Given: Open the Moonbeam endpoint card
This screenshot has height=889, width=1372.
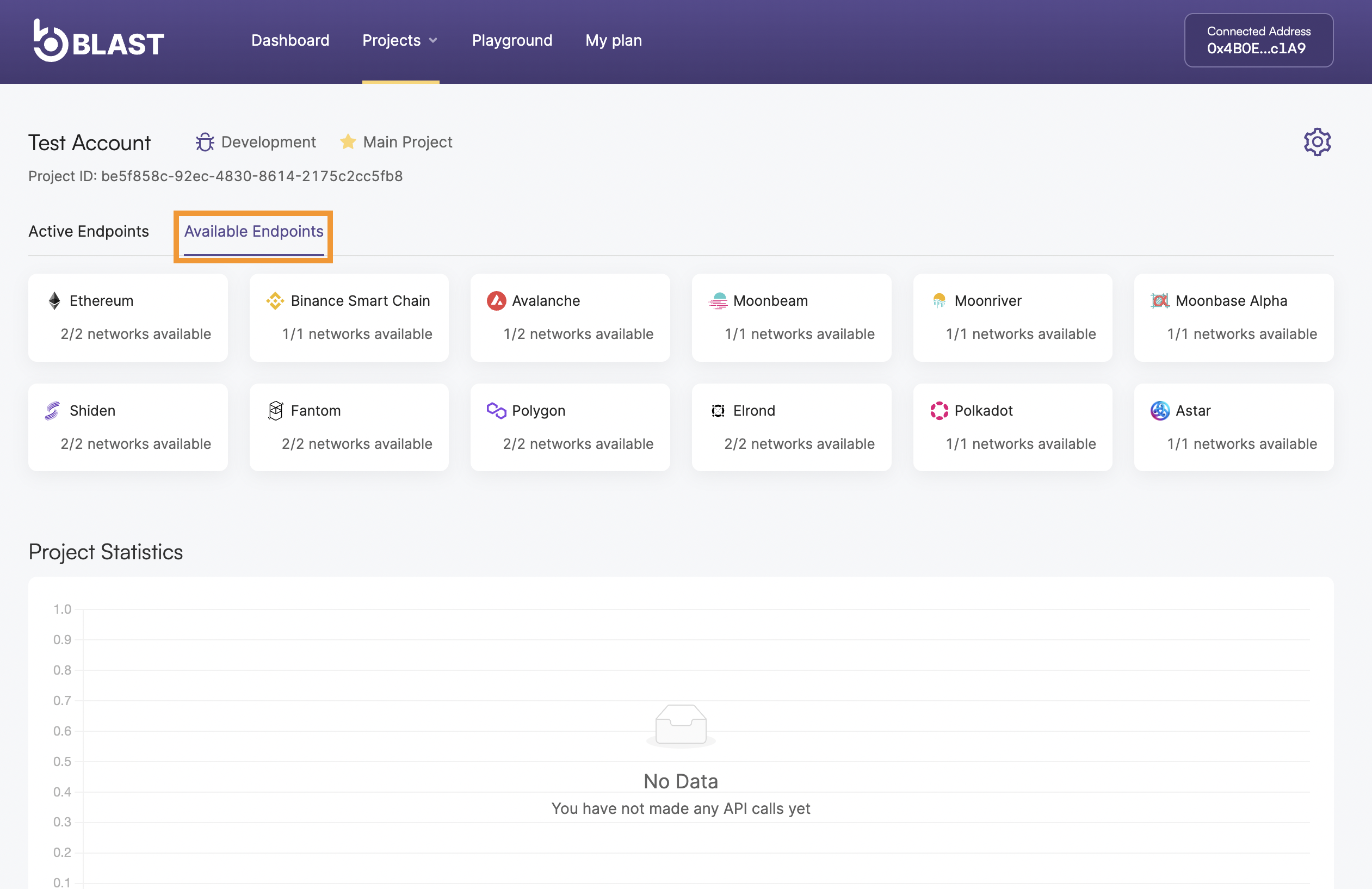Looking at the screenshot, I should tap(791, 318).
